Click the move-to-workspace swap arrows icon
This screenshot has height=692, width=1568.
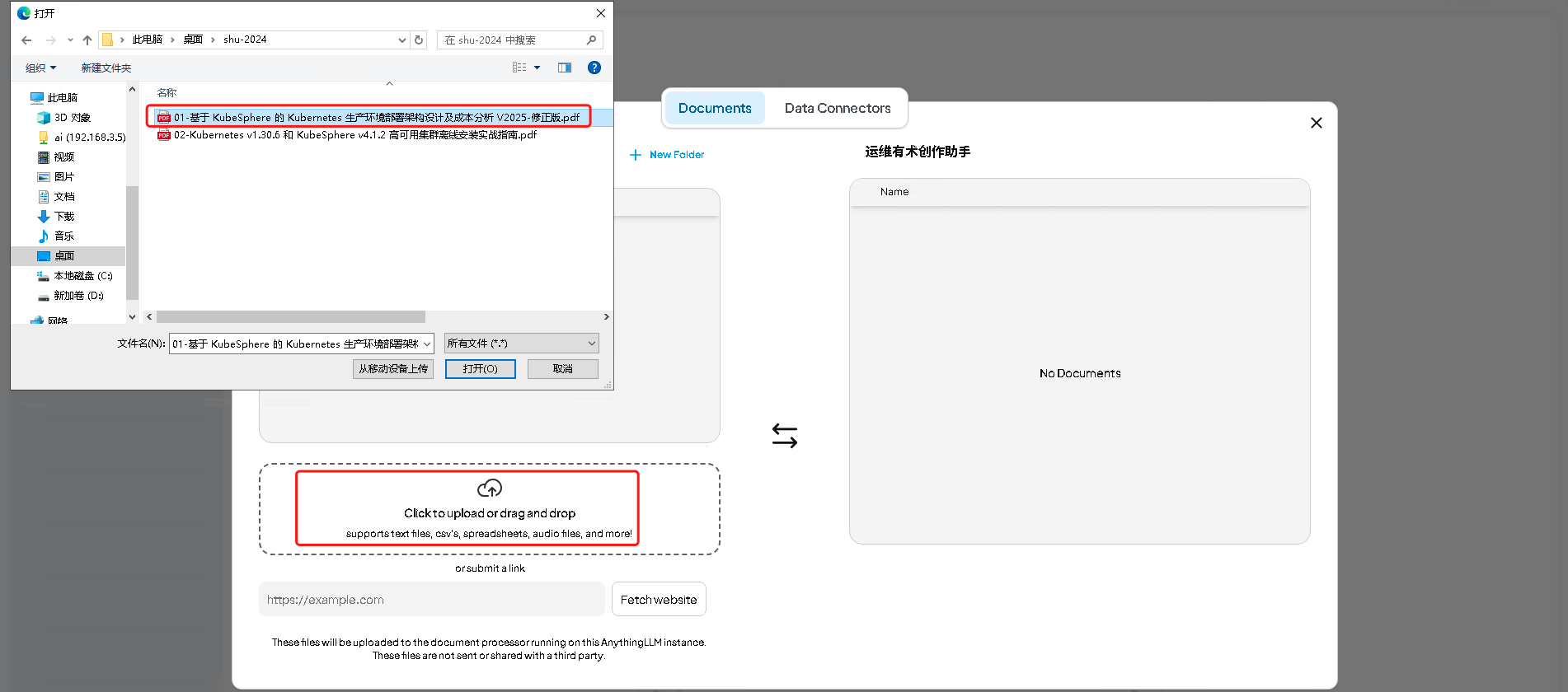coord(785,436)
